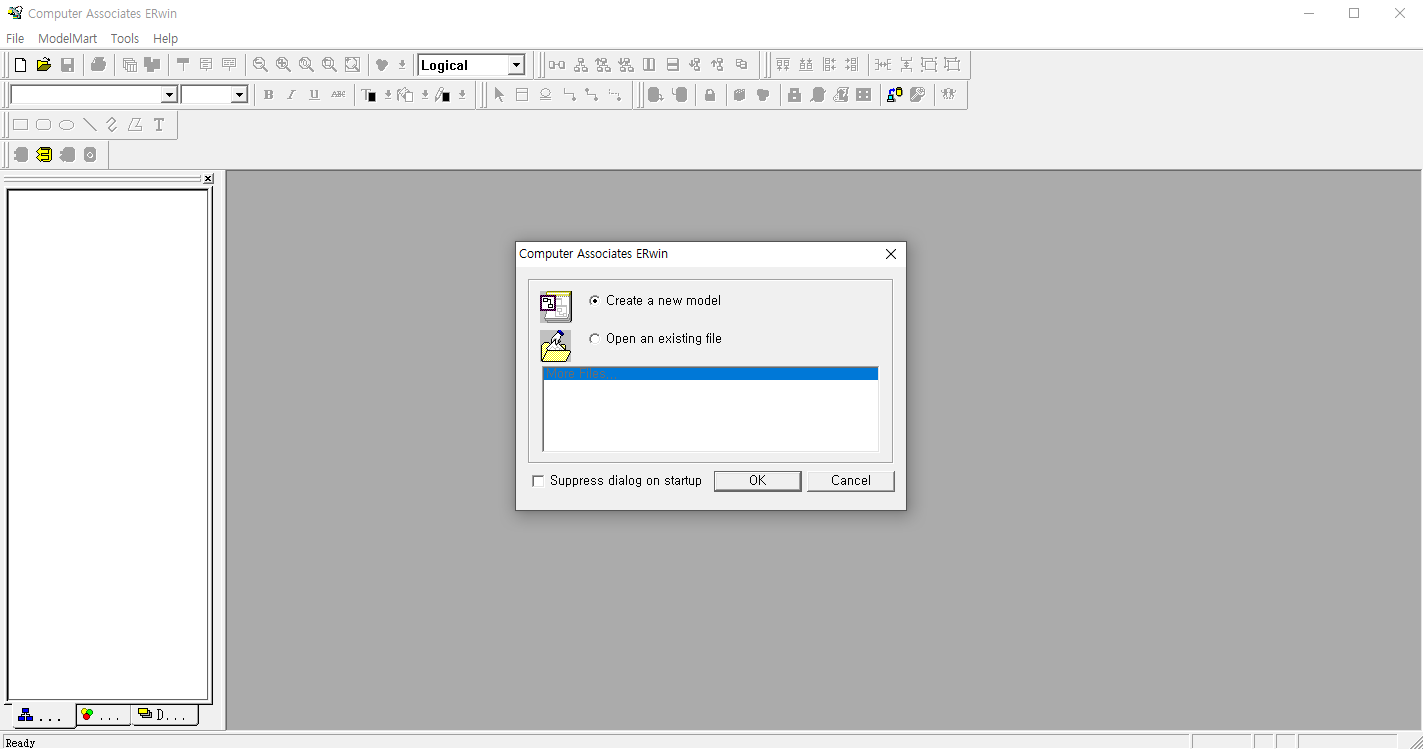Image resolution: width=1423 pixels, height=749 pixels.
Task: Close the Computer Associates ERwin dialog
Action: point(891,254)
